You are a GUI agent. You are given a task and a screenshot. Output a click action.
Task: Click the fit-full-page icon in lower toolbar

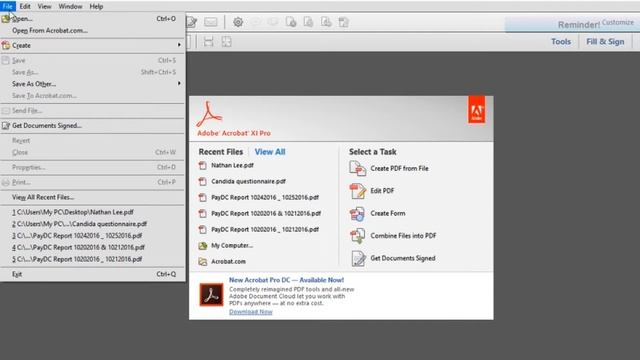pos(226,41)
